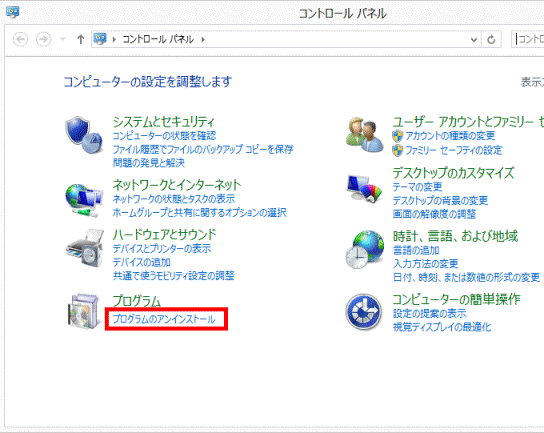Screen dimensions: 544x433
Task: Open 視覚ディスプレイの最適化 link
Action: [442, 327]
